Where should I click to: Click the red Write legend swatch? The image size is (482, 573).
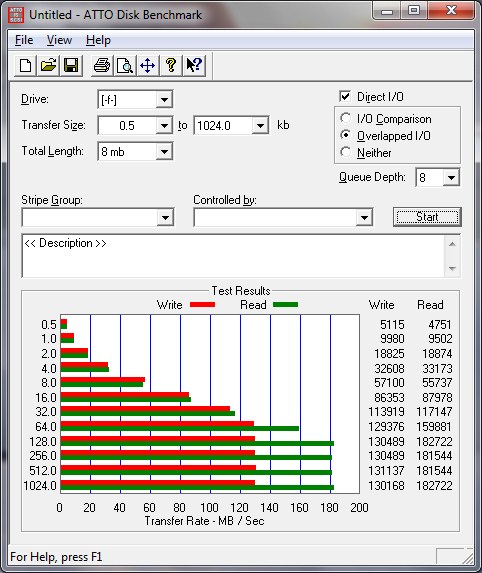click(202, 304)
